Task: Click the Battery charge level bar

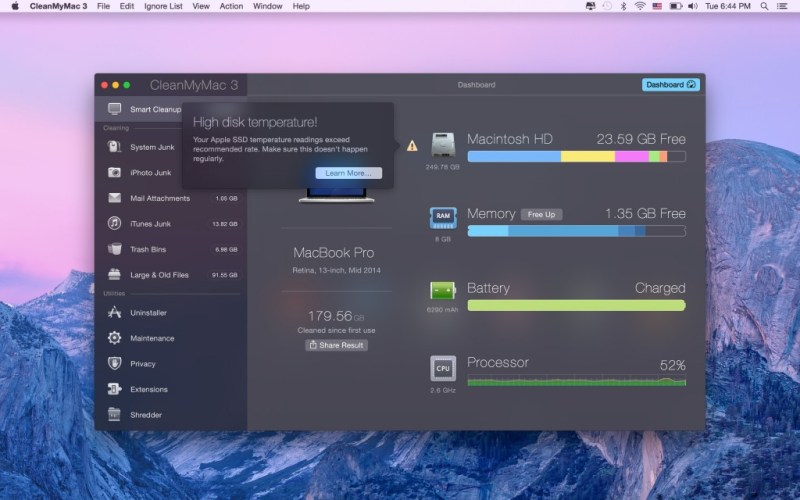Action: [x=577, y=306]
